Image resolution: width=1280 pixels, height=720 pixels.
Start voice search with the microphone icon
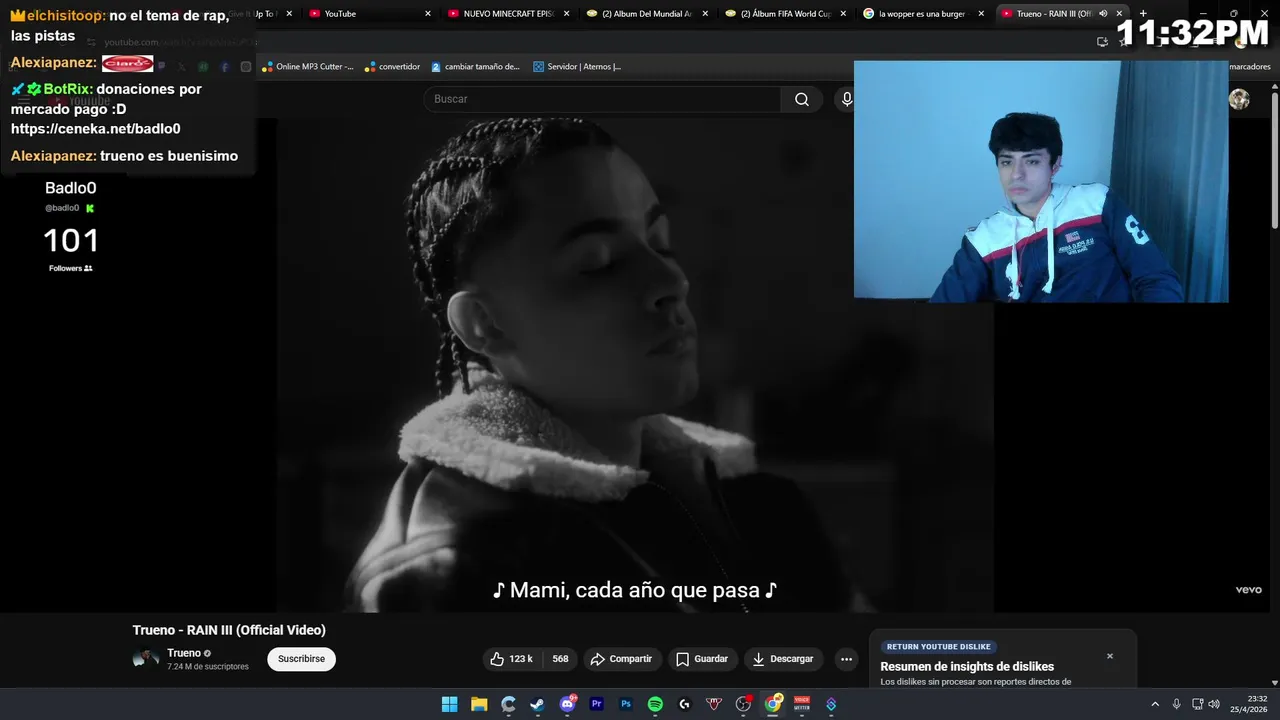846,99
